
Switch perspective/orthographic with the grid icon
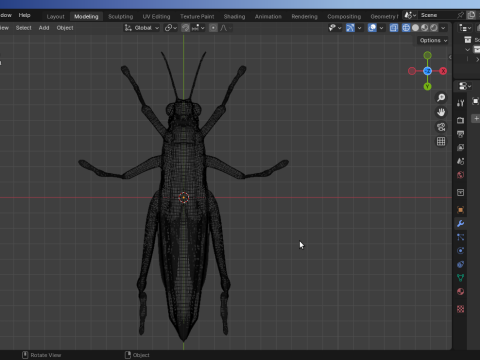click(x=441, y=141)
